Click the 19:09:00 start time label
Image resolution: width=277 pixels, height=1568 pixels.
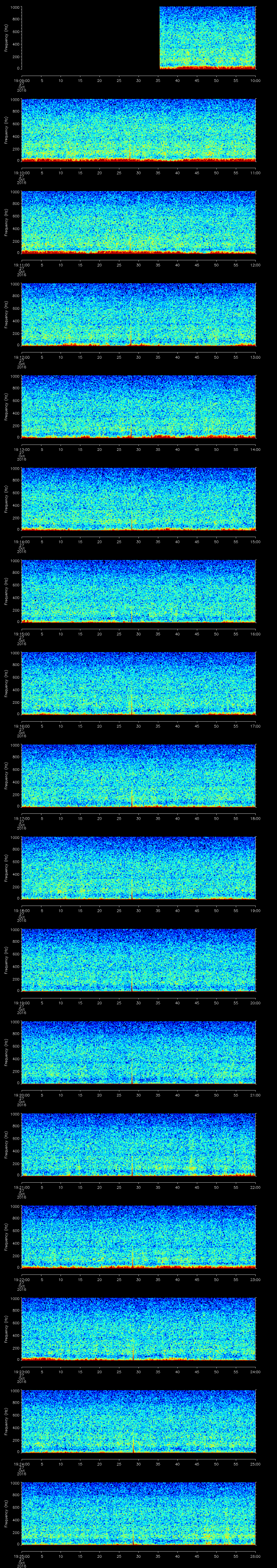tap(21, 80)
